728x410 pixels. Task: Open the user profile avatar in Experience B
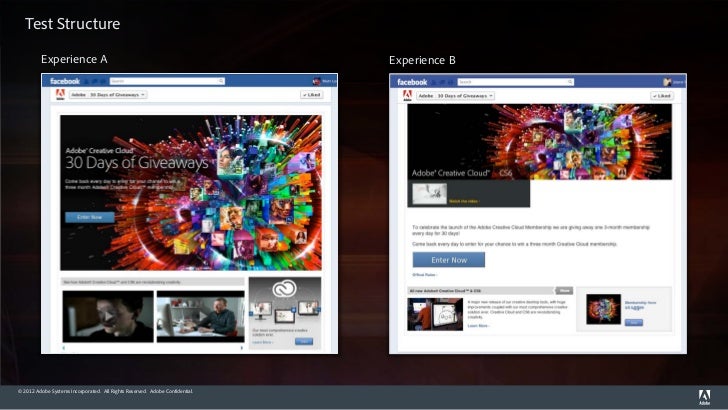[x=667, y=82]
